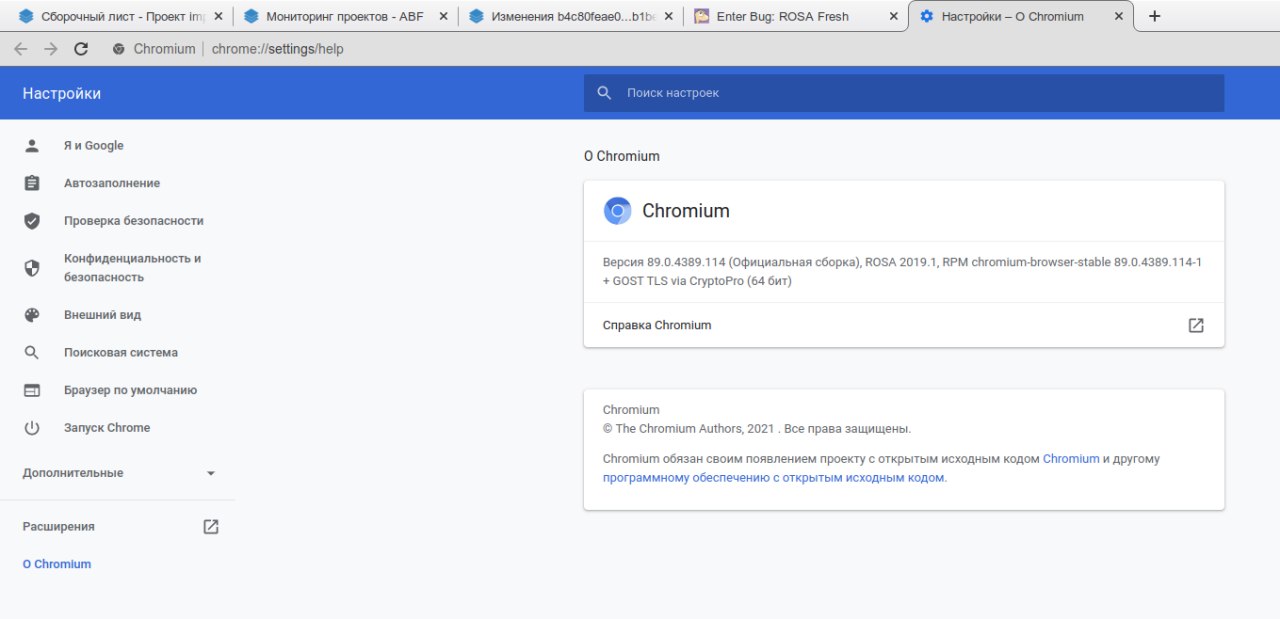Click the shield-check icon for Проверка безопасности
Viewport: 1280px width, 619px height.
pos(32,221)
